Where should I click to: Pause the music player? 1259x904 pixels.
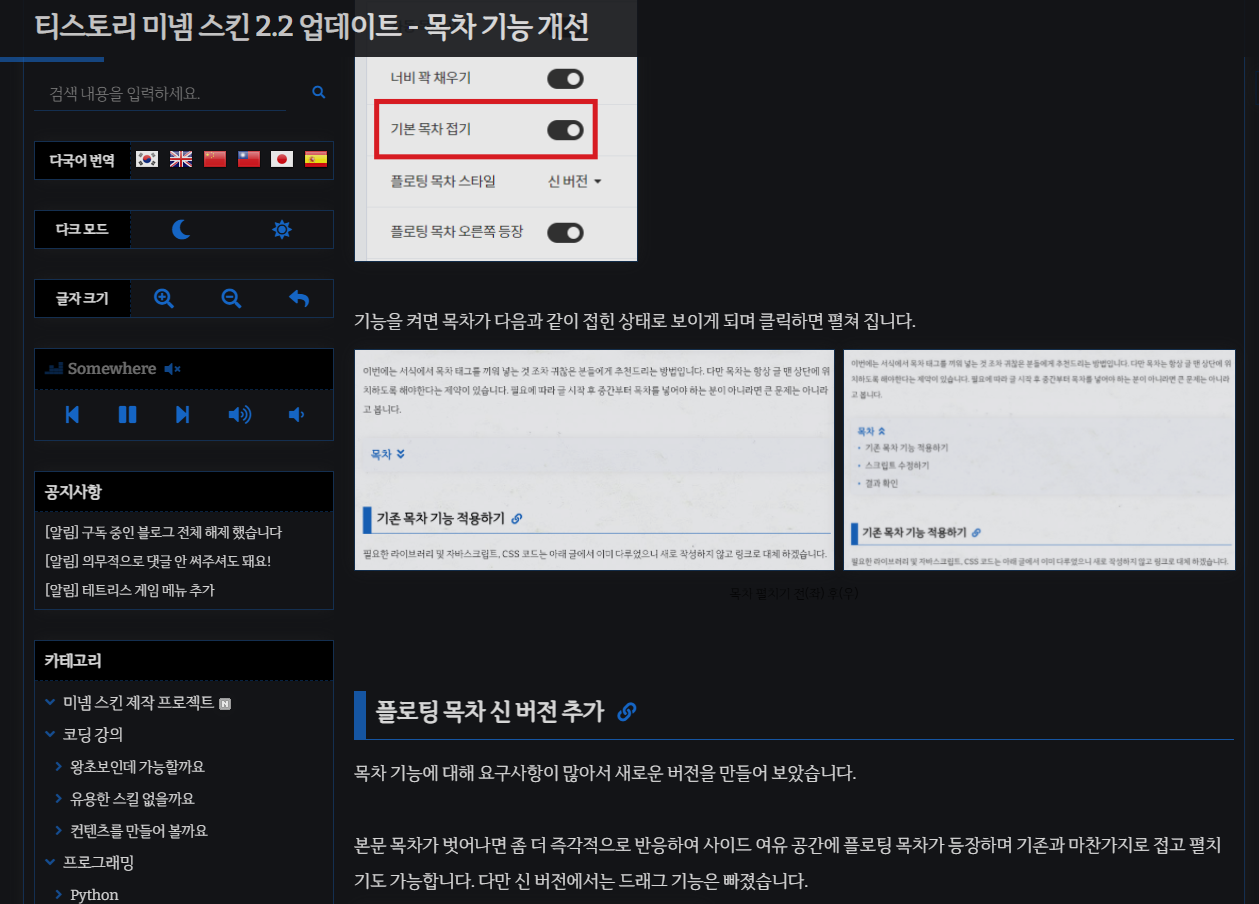point(127,414)
